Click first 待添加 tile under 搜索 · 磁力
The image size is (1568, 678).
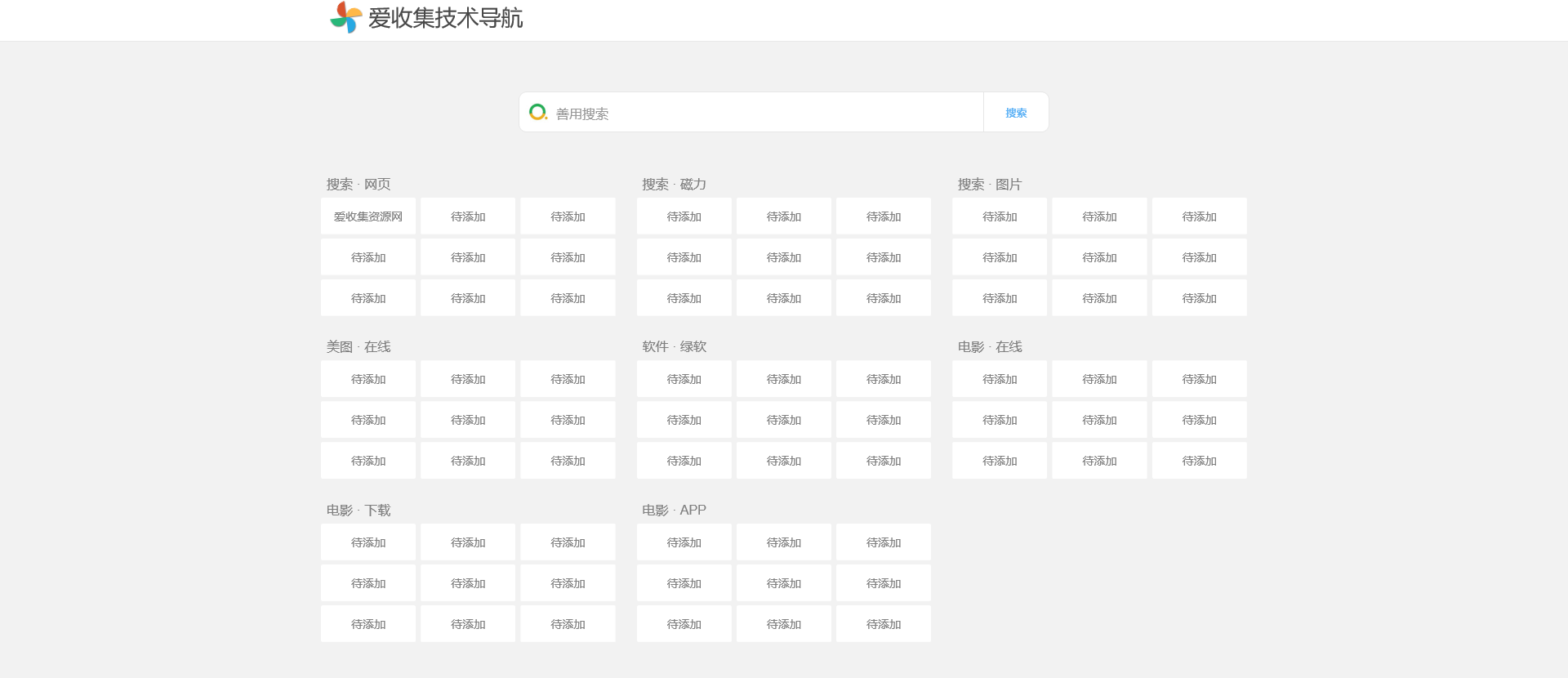click(684, 216)
